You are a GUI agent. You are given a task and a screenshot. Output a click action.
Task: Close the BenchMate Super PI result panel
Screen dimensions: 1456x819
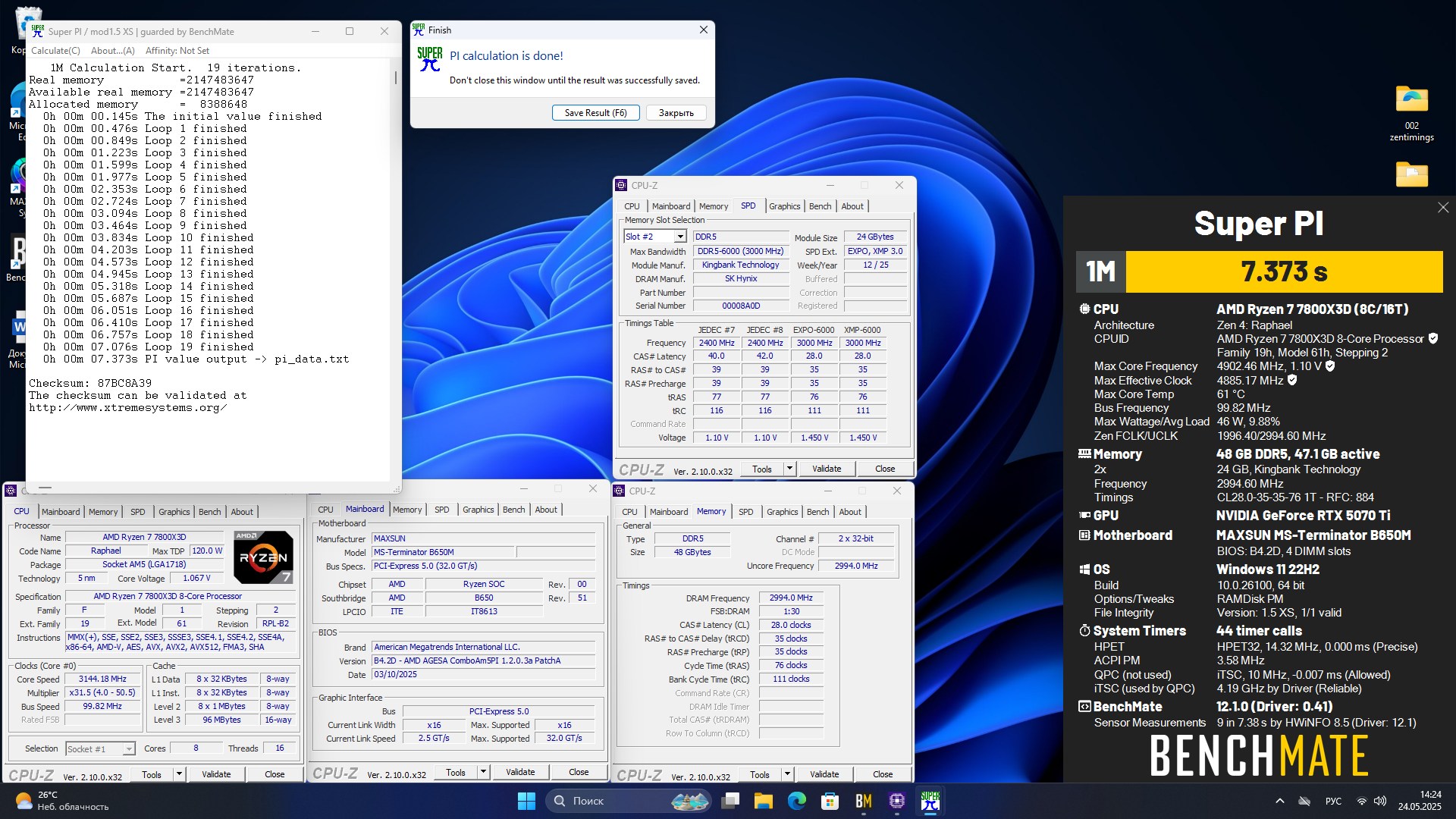click(1443, 208)
